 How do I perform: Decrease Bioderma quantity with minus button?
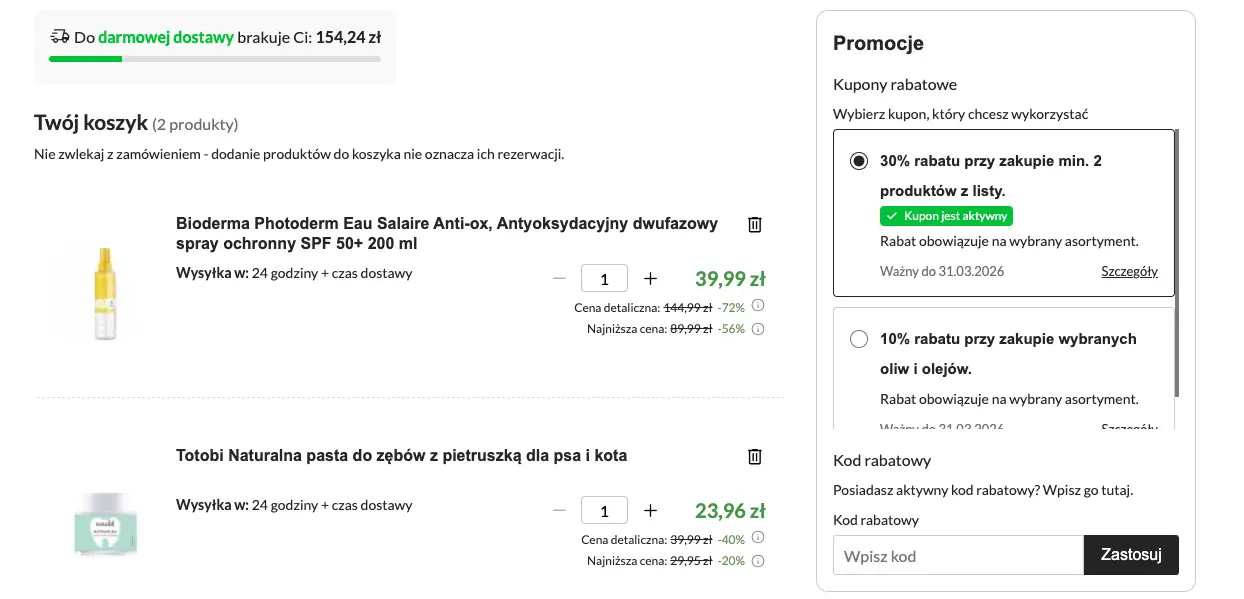[559, 278]
